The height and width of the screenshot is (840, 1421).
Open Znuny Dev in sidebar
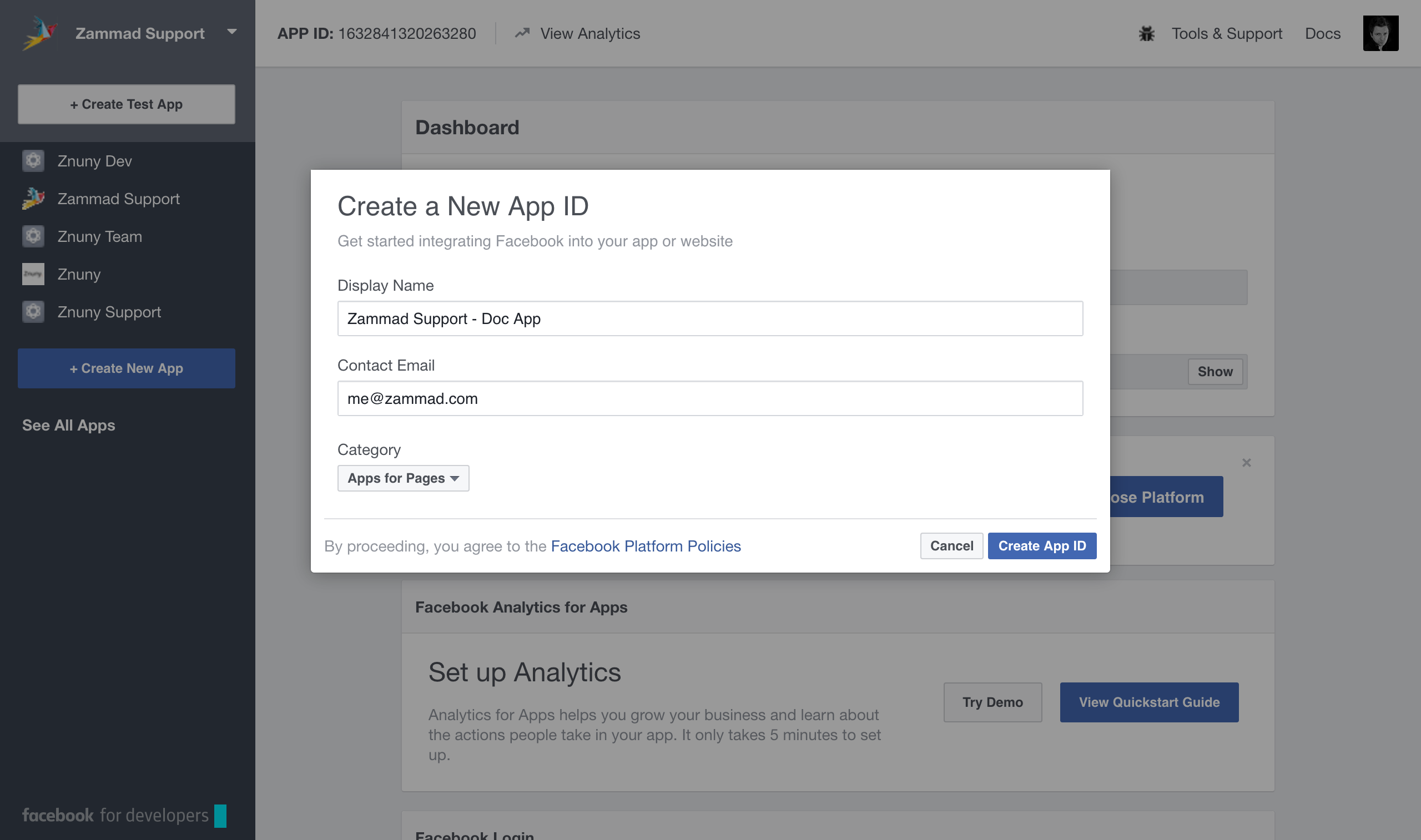tap(94, 161)
